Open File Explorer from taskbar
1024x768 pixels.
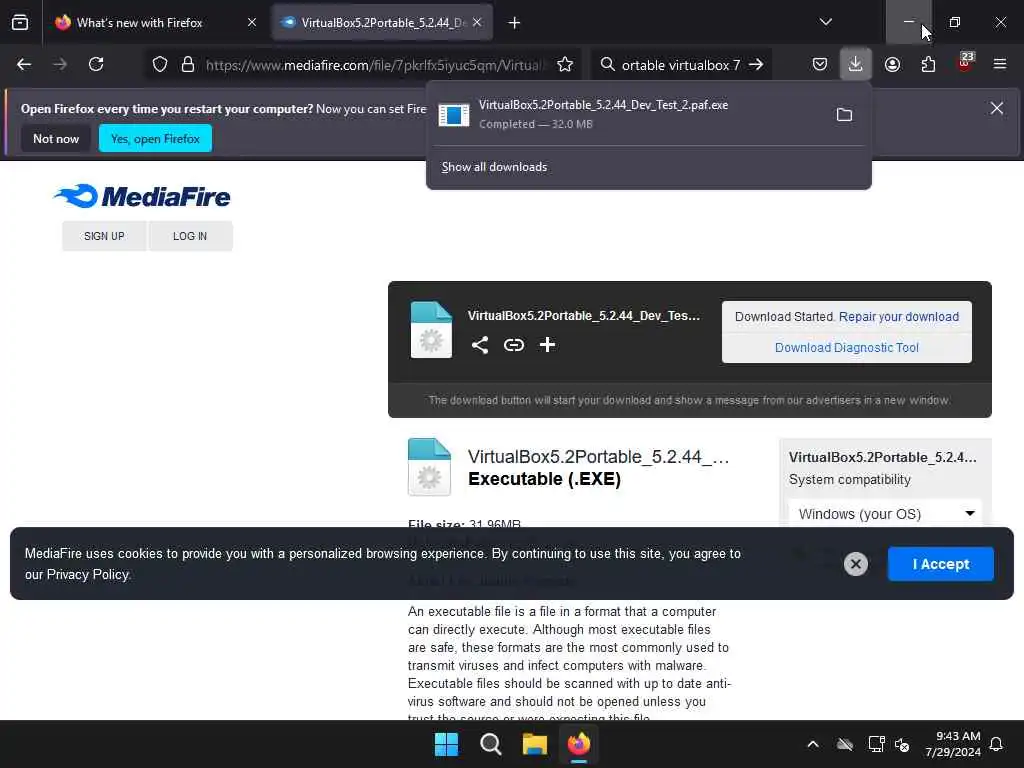(x=534, y=744)
